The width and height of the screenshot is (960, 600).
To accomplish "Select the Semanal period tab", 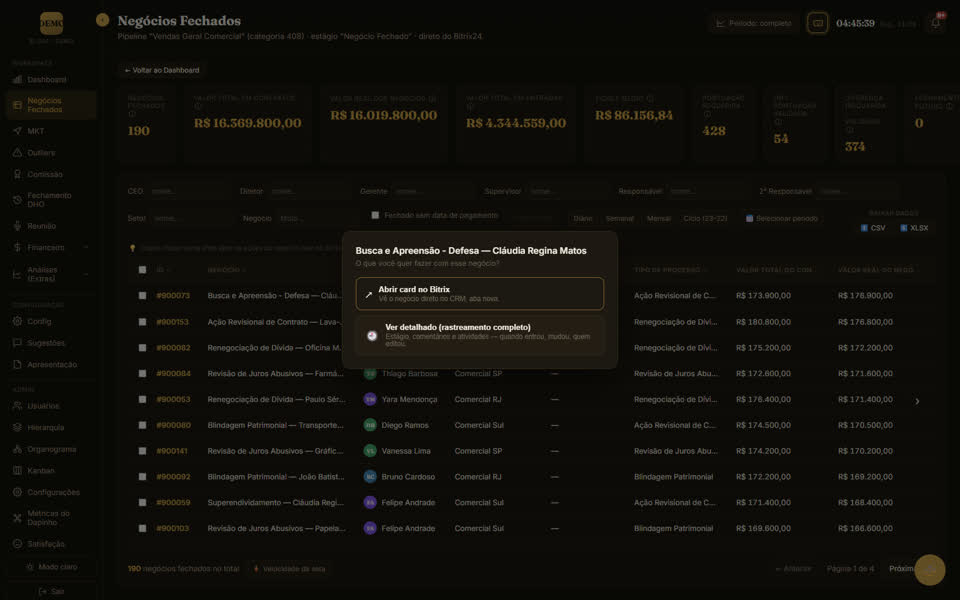I will 620,219.
